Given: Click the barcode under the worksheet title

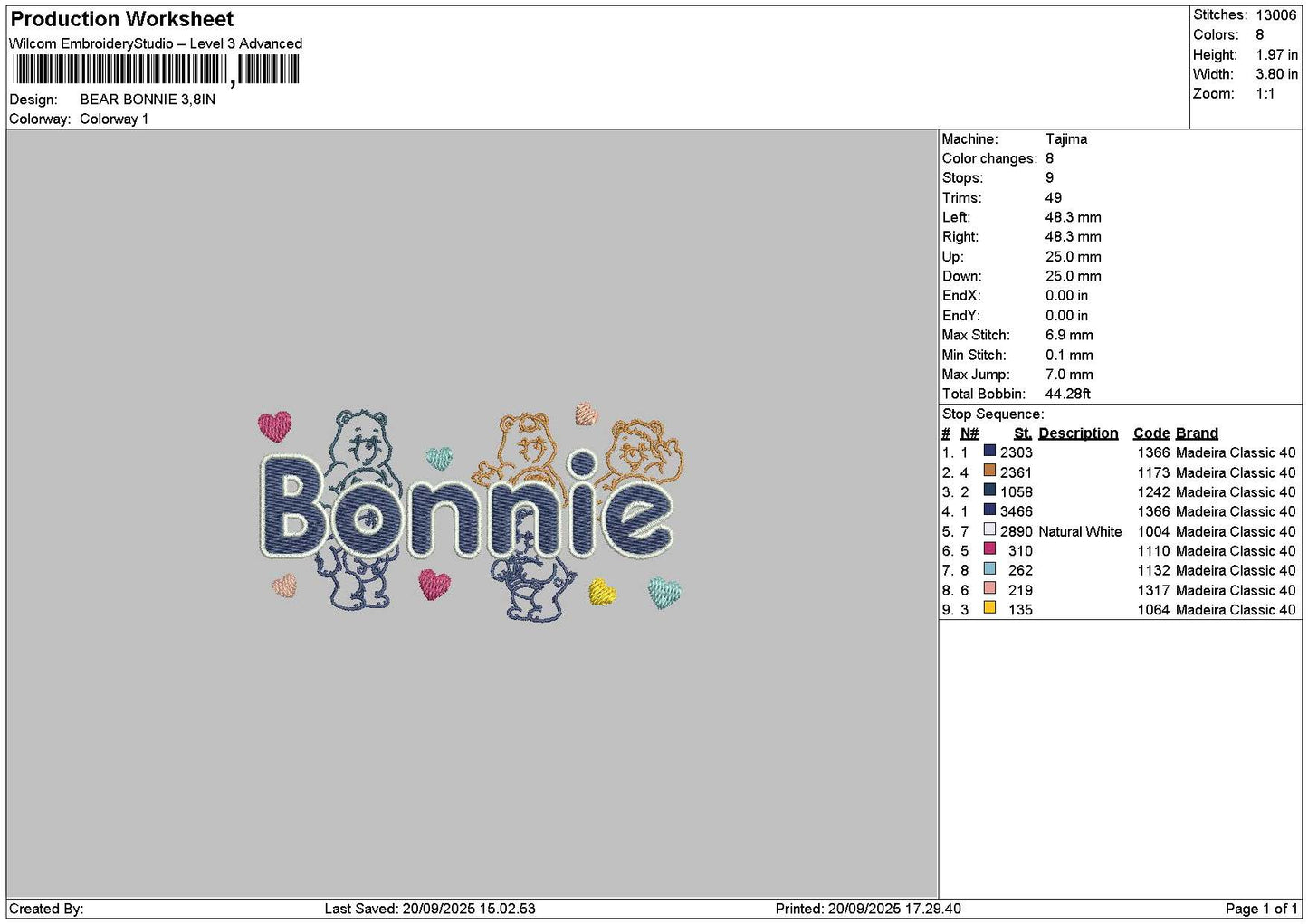Looking at the screenshot, I should (156, 70).
